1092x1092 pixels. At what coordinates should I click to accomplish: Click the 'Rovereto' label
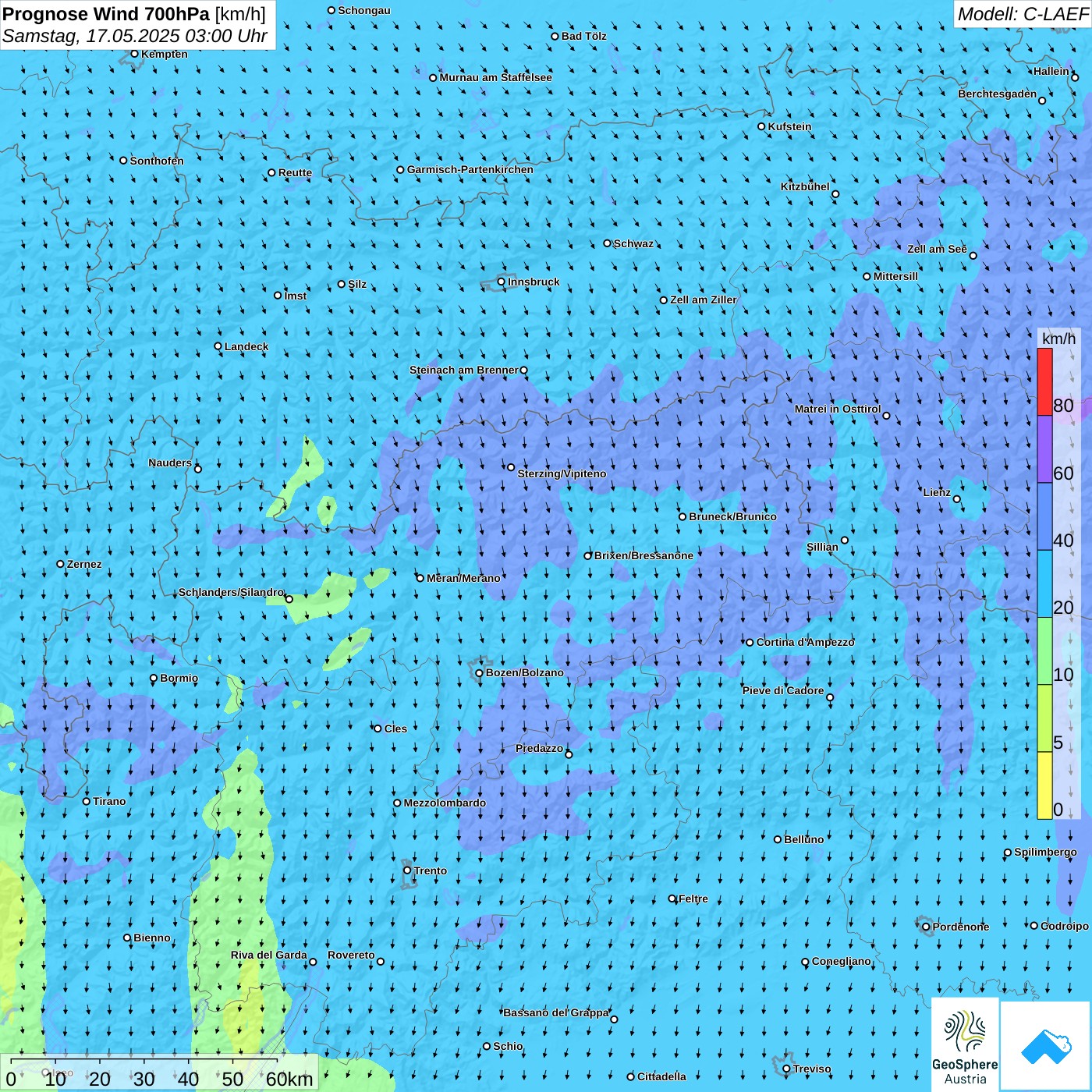point(351,955)
